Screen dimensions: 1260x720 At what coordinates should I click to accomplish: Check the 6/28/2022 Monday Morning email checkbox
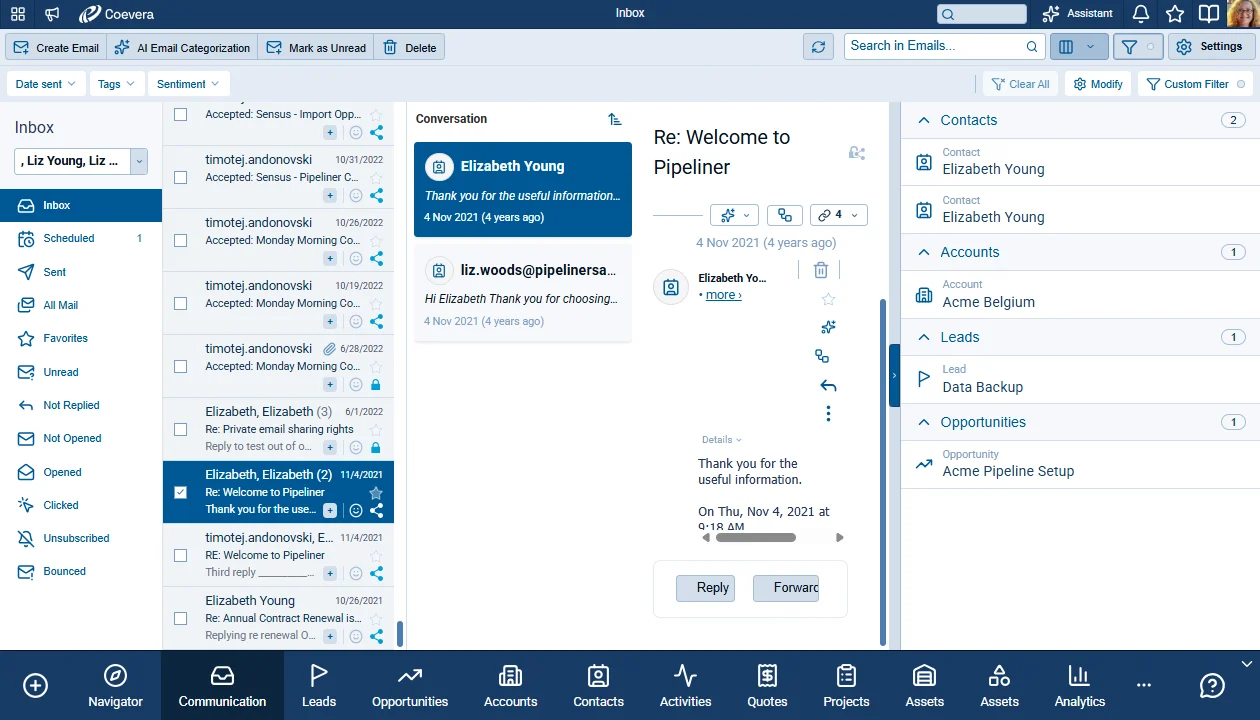[180, 366]
